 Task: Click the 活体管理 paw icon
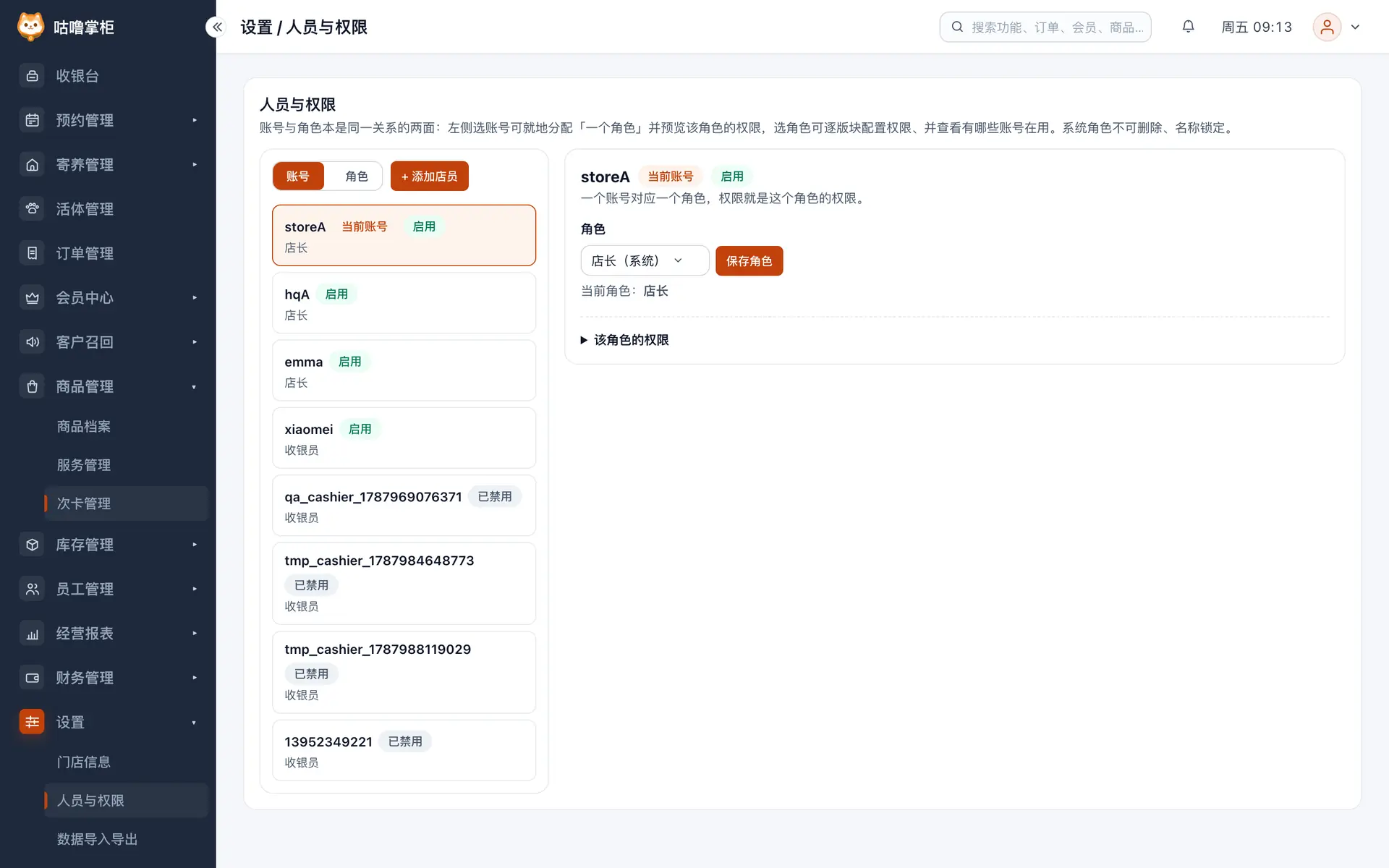coord(32,209)
